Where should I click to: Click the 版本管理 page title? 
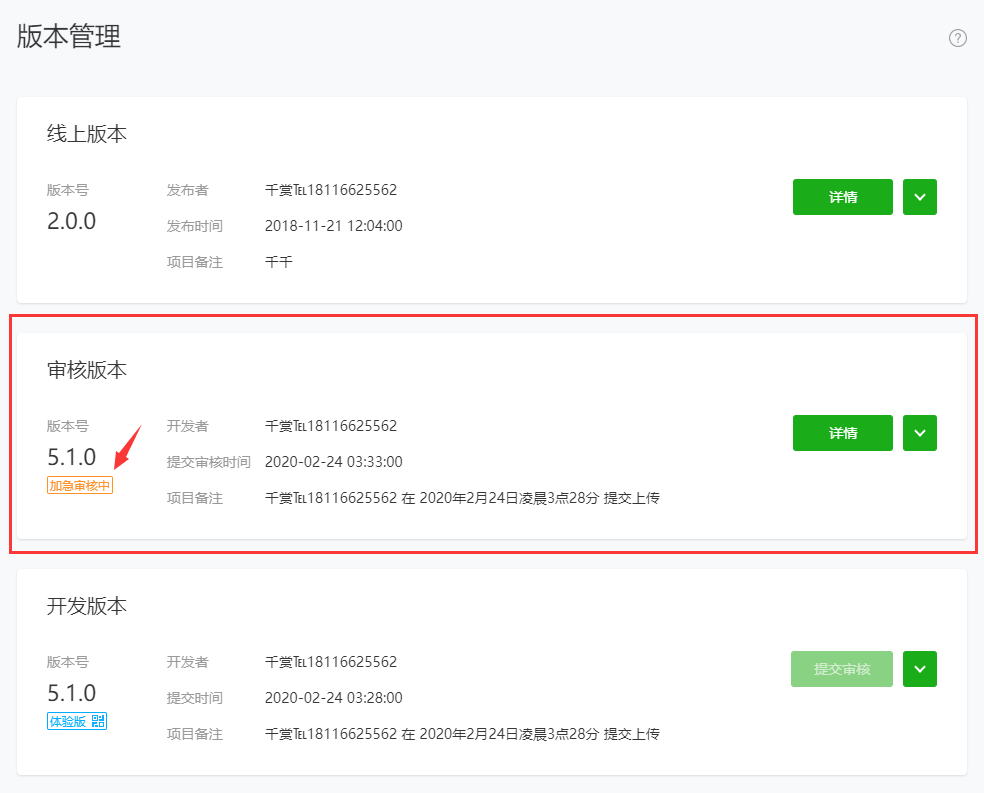68,36
